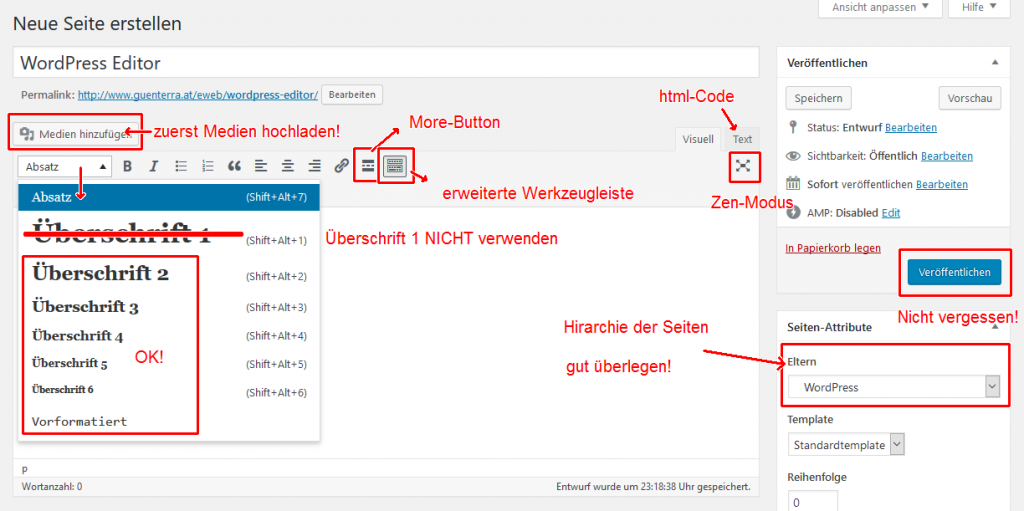Screen dimensions: 1024x511
Task: Toggle the extended toolbar (kitchen sink)
Action: tap(394, 167)
